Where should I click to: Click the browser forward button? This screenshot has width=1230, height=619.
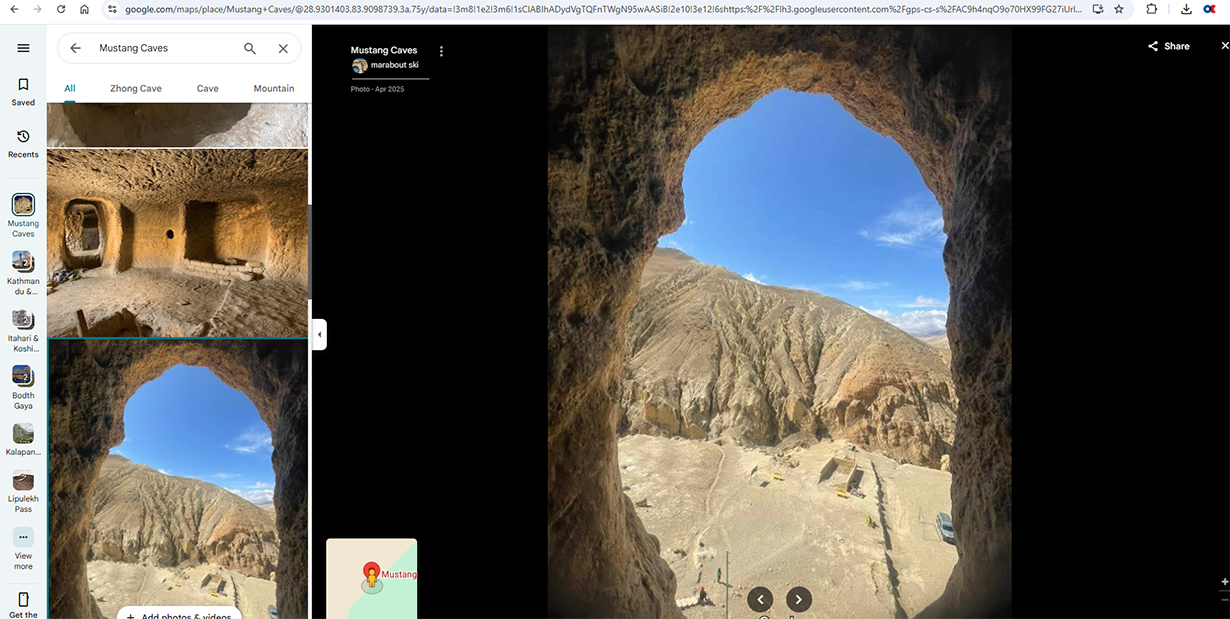(37, 9)
